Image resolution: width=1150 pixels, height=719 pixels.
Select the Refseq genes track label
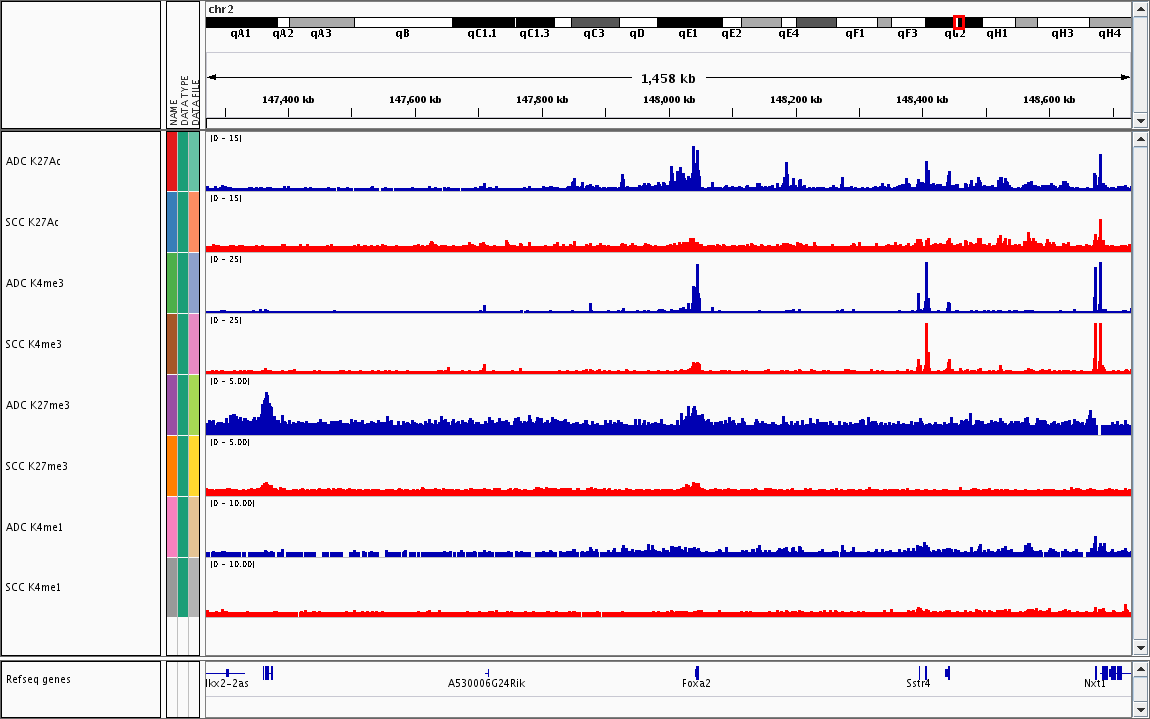tap(38, 679)
